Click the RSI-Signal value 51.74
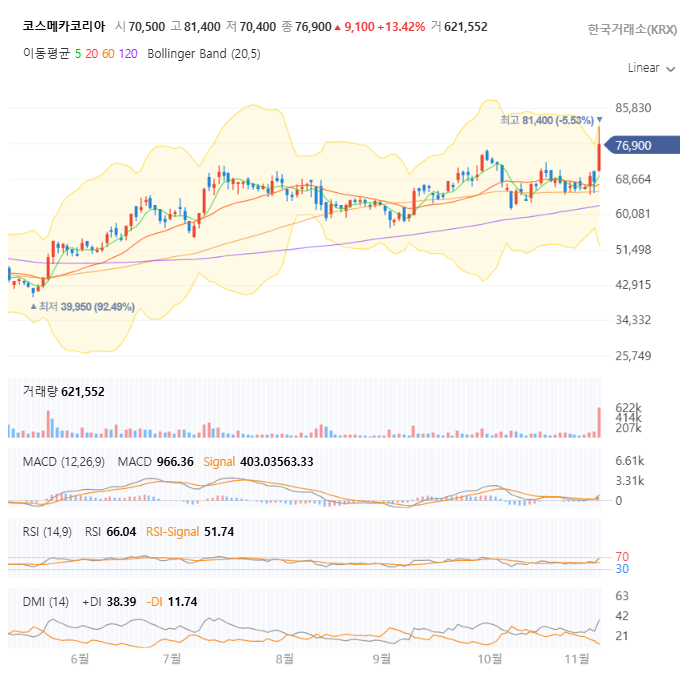The height and width of the screenshot is (697, 680). coord(219,532)
